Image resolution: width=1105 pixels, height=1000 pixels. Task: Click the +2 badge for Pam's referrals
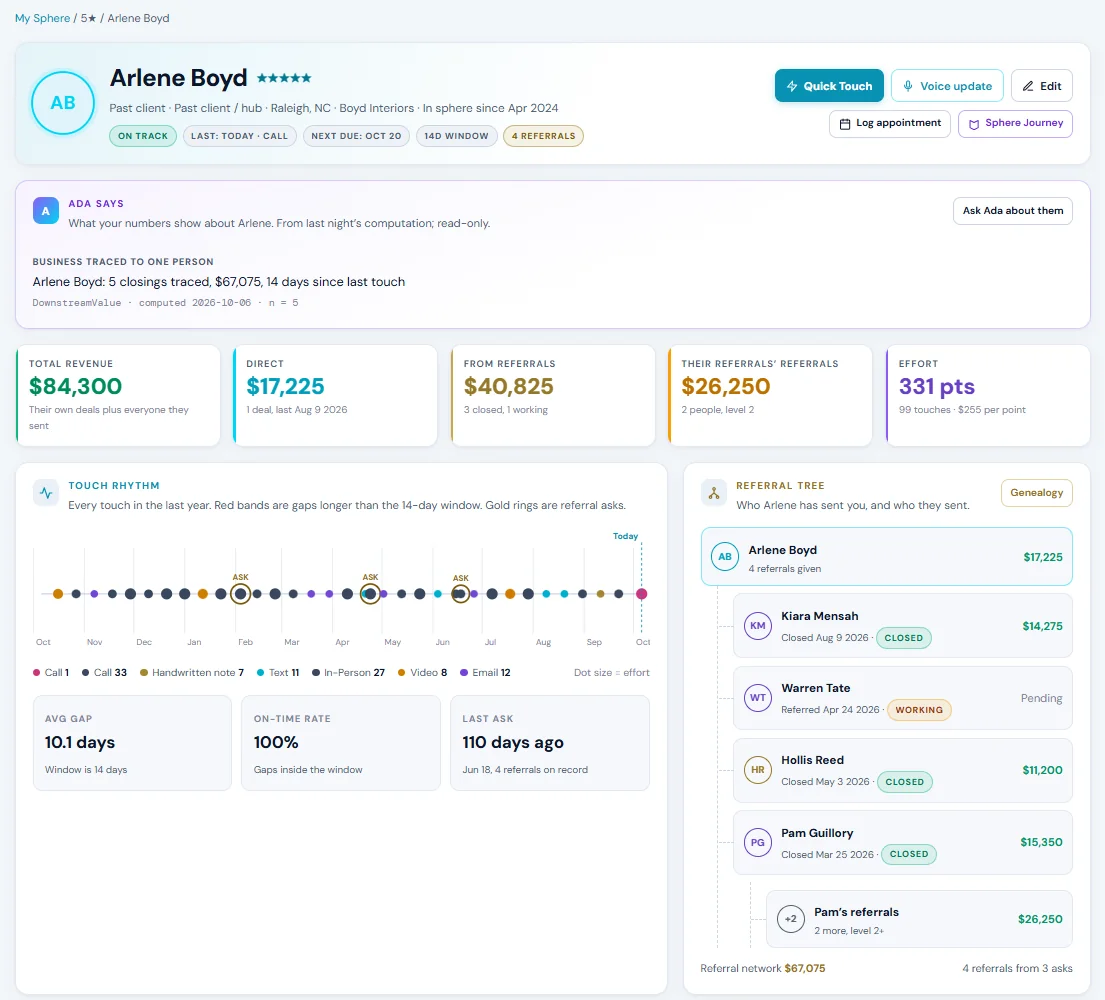[x=791, y=919]
